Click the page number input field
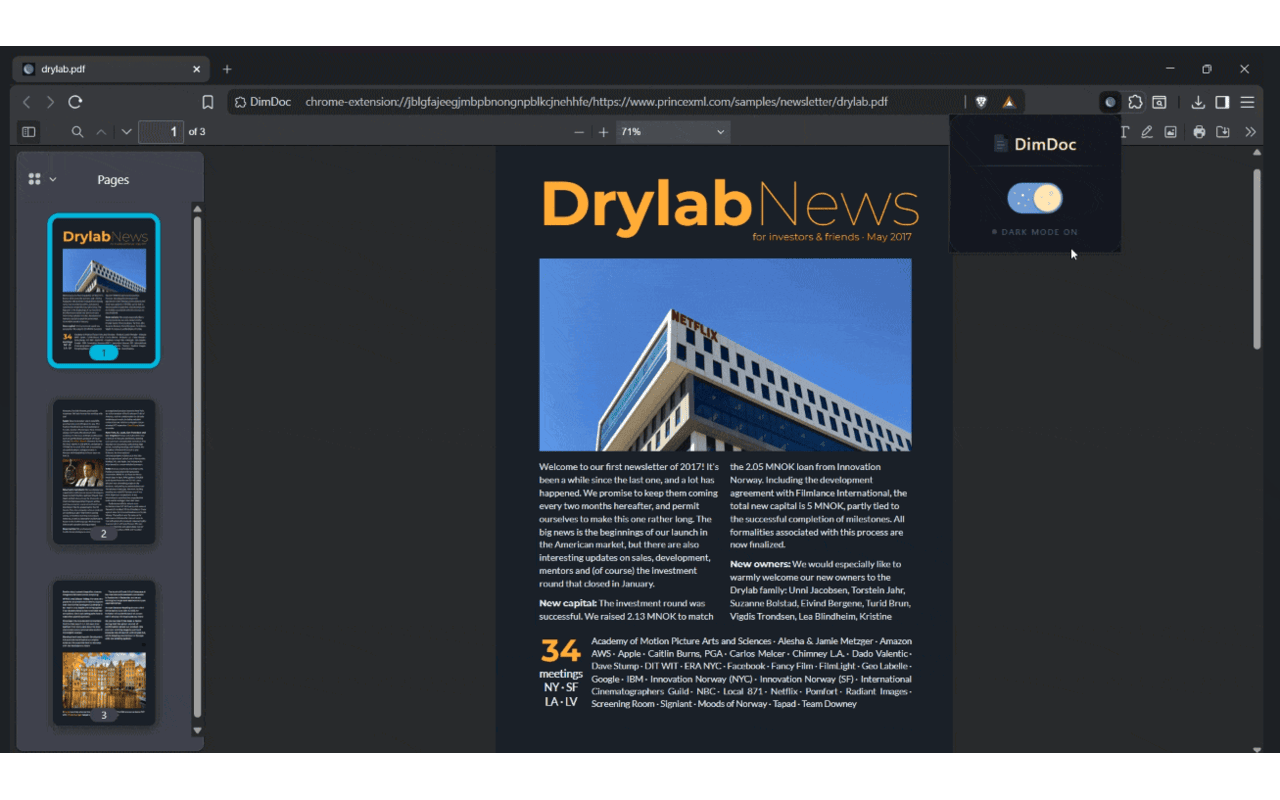Screen dimensions: 1280x800 pos(161,132)
